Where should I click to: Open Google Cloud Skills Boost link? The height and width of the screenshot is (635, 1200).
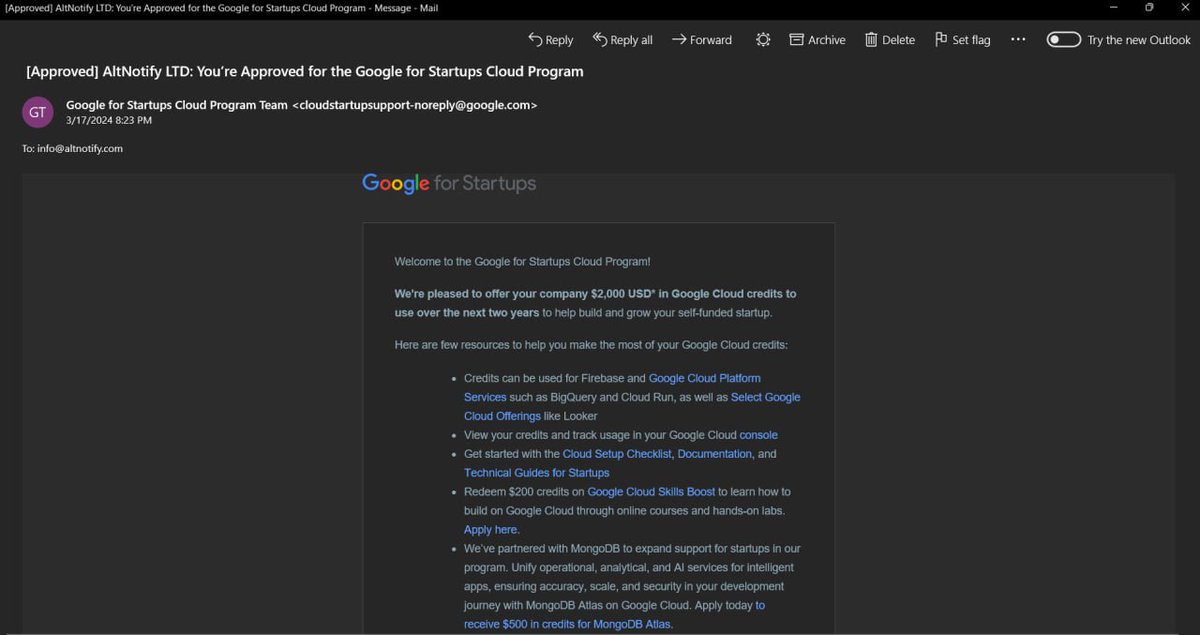[651, 492]
